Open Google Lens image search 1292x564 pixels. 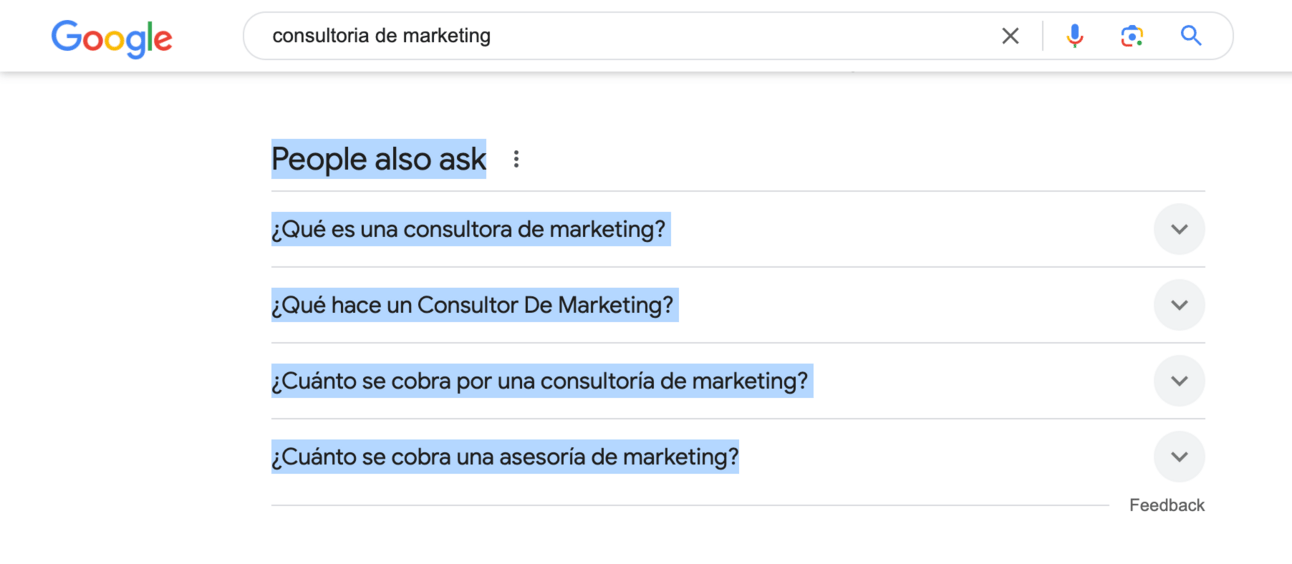coord(1132,36)
